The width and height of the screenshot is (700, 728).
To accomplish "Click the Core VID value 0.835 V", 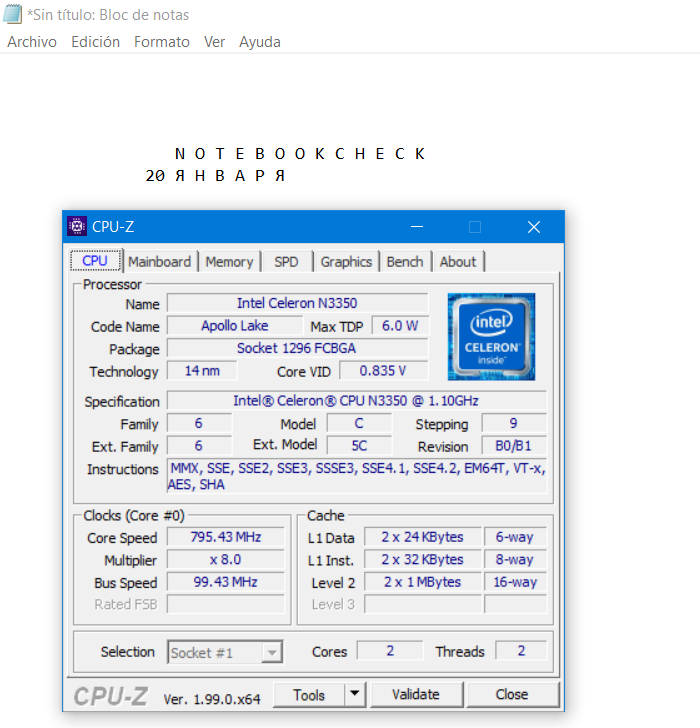I will [x=383, y=370].
